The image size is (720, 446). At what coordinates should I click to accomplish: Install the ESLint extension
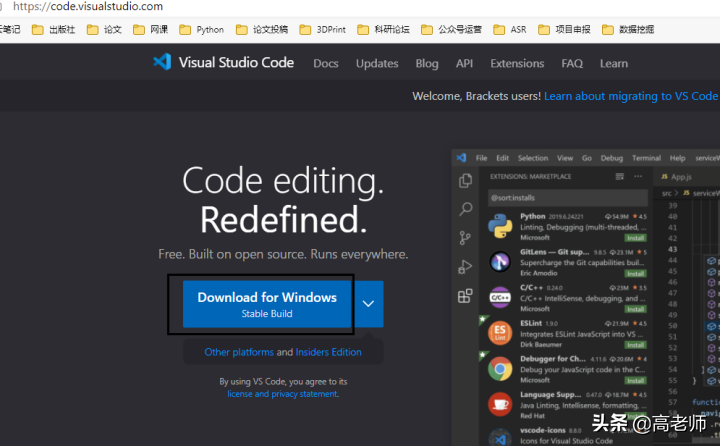coord(636,345)
